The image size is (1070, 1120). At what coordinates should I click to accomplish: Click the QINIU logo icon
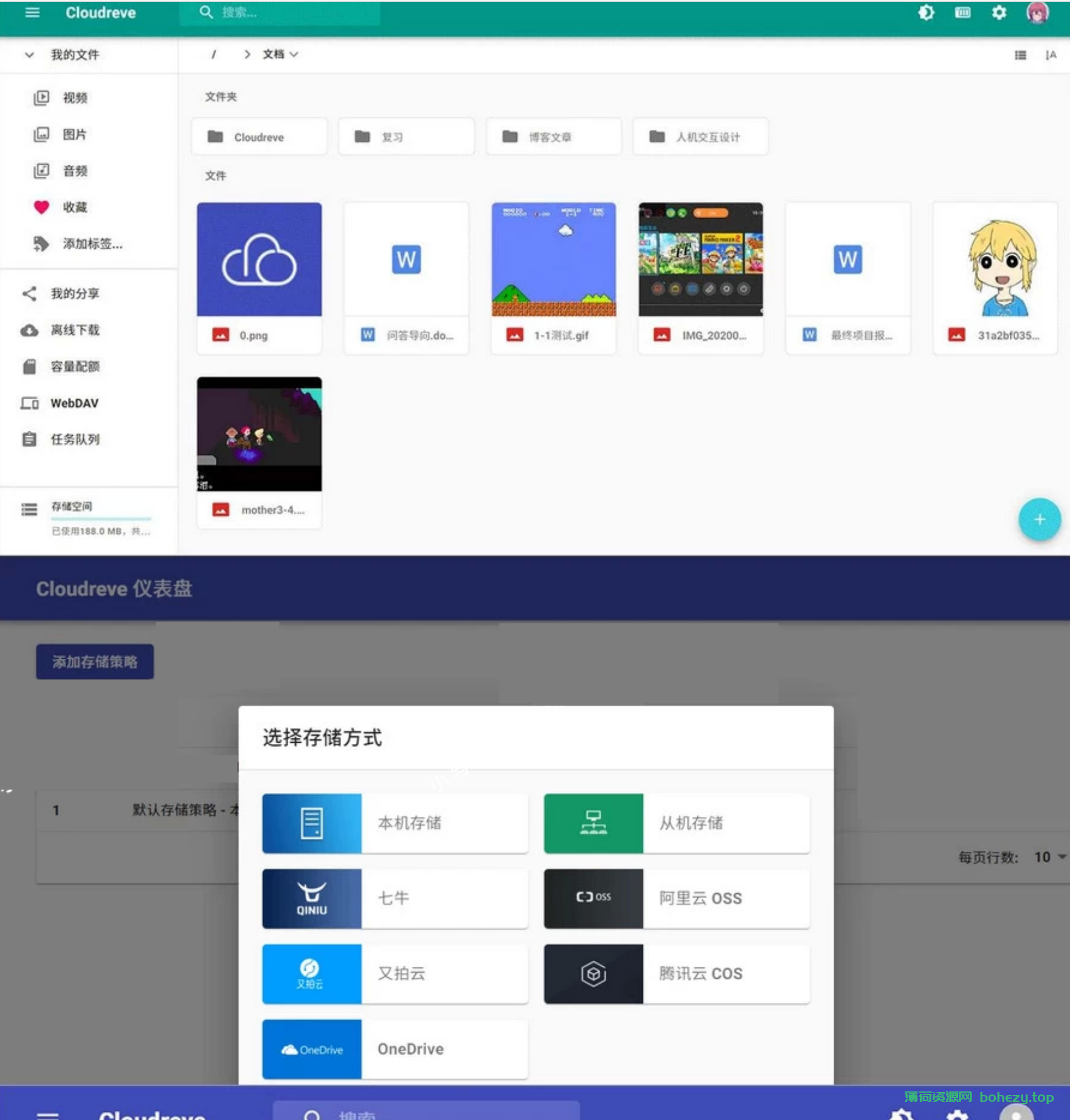[x=312, y=899]
